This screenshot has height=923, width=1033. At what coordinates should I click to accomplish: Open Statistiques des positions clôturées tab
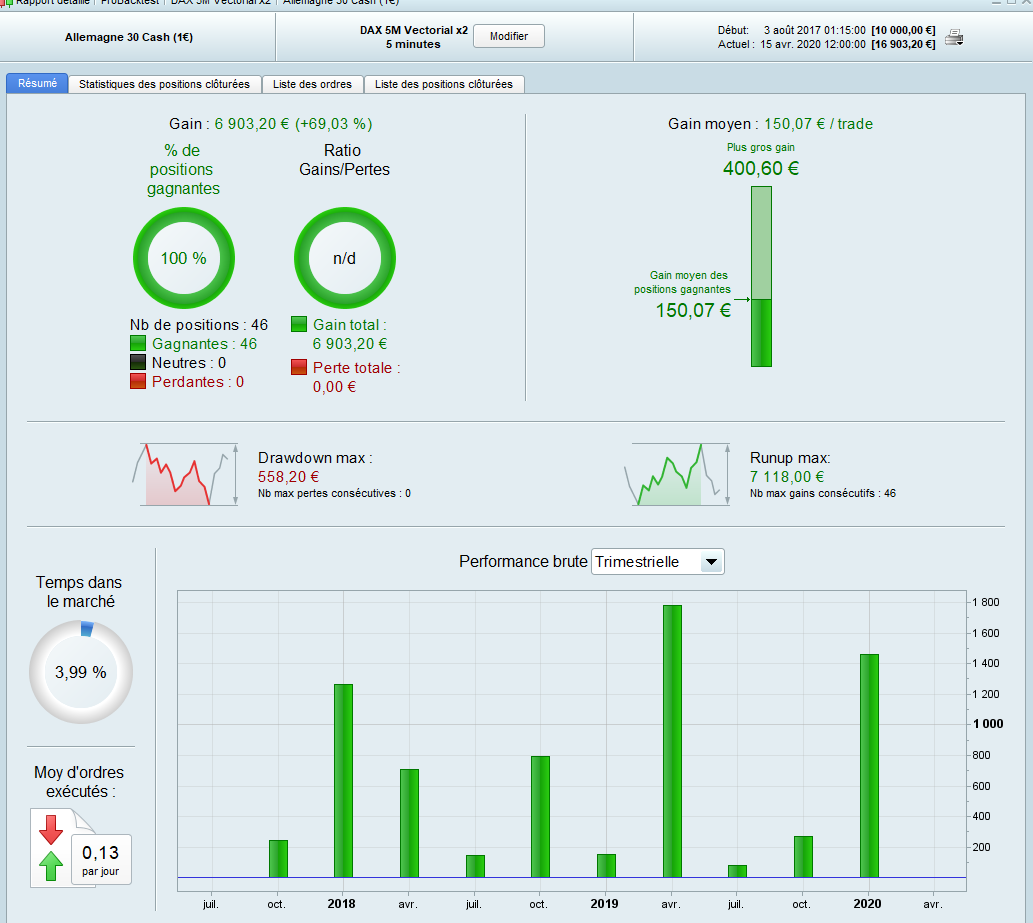(164, 84)
